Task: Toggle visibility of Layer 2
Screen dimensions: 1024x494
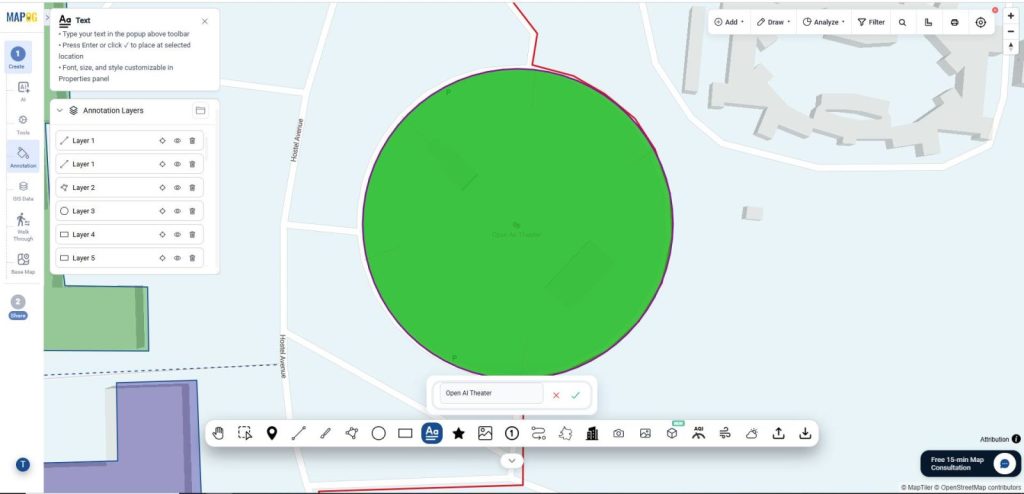Action: [x=177, y=188]
